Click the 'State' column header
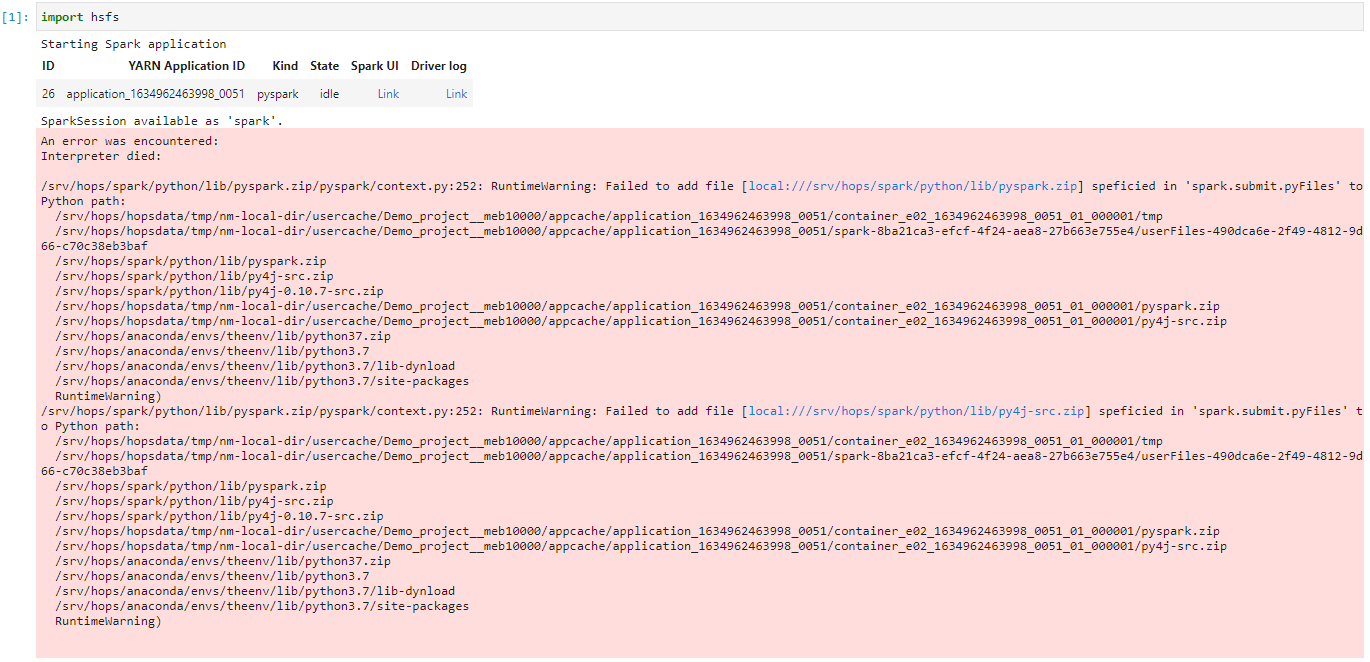The image size is (1370, 662). click(324, 66)
